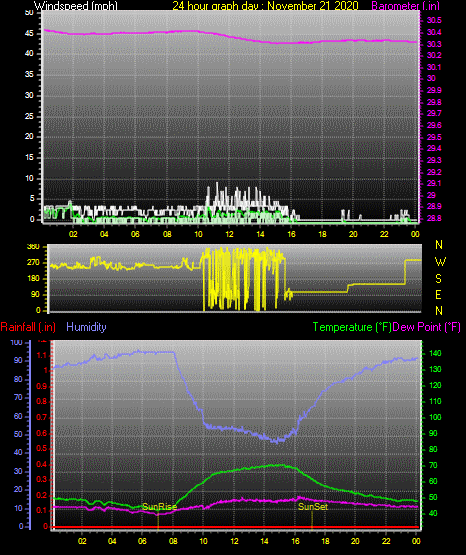The width and height of the screenshot is (466, 555).
Task: Click the Windspeed (mph) axis title
Action: [75, 6]
